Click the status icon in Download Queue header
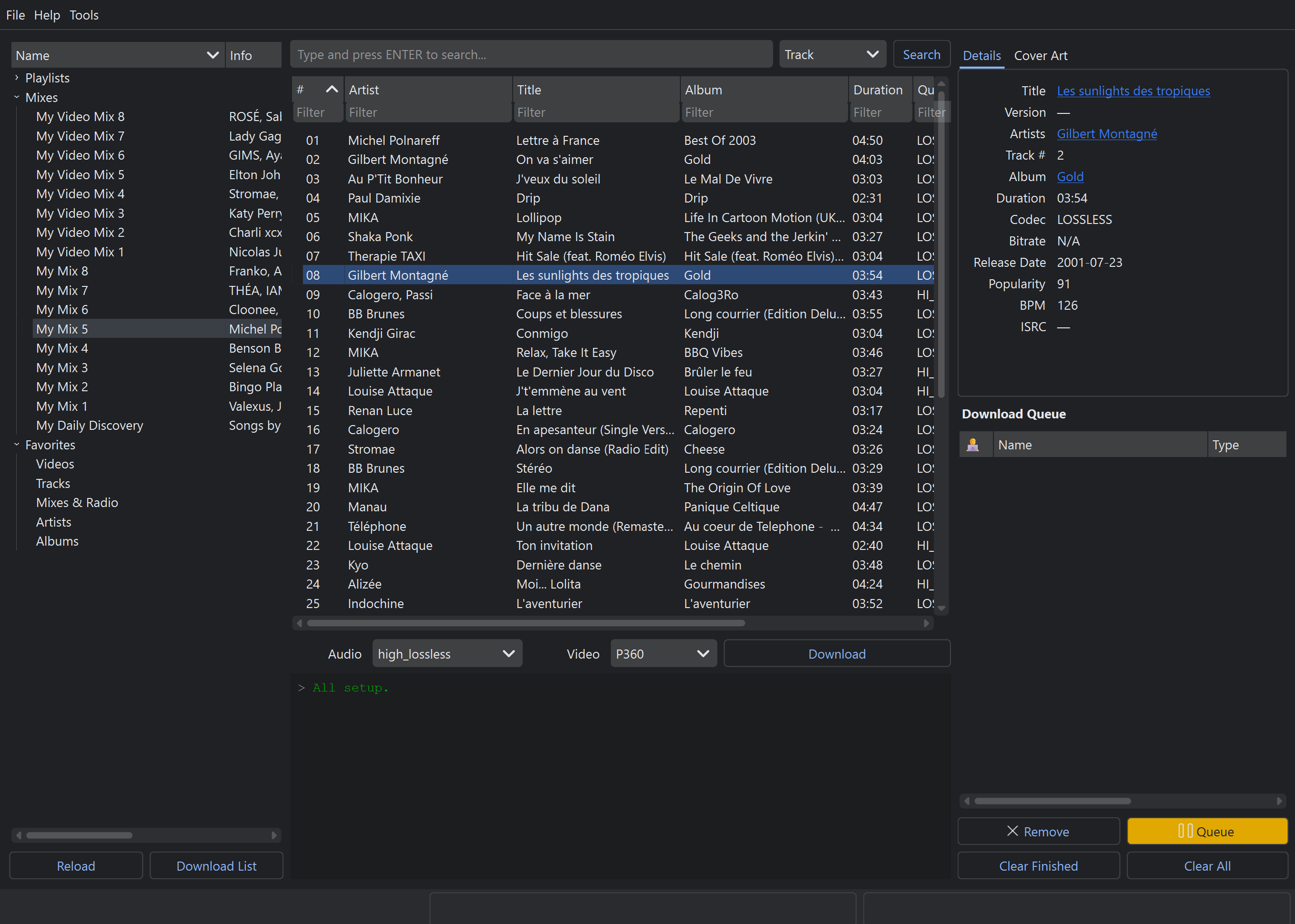The width and height of the screenshot is (1295, 924). pyautogui.click(x=972, y=445)
